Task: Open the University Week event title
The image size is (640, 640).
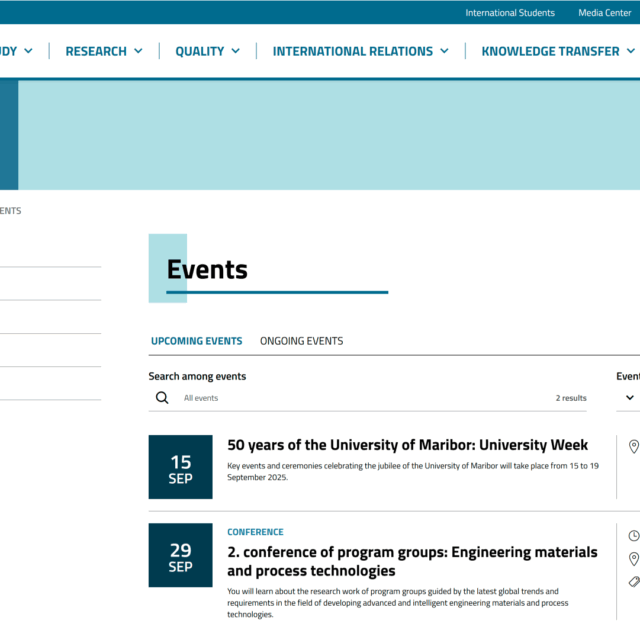Action: (407, 445)
